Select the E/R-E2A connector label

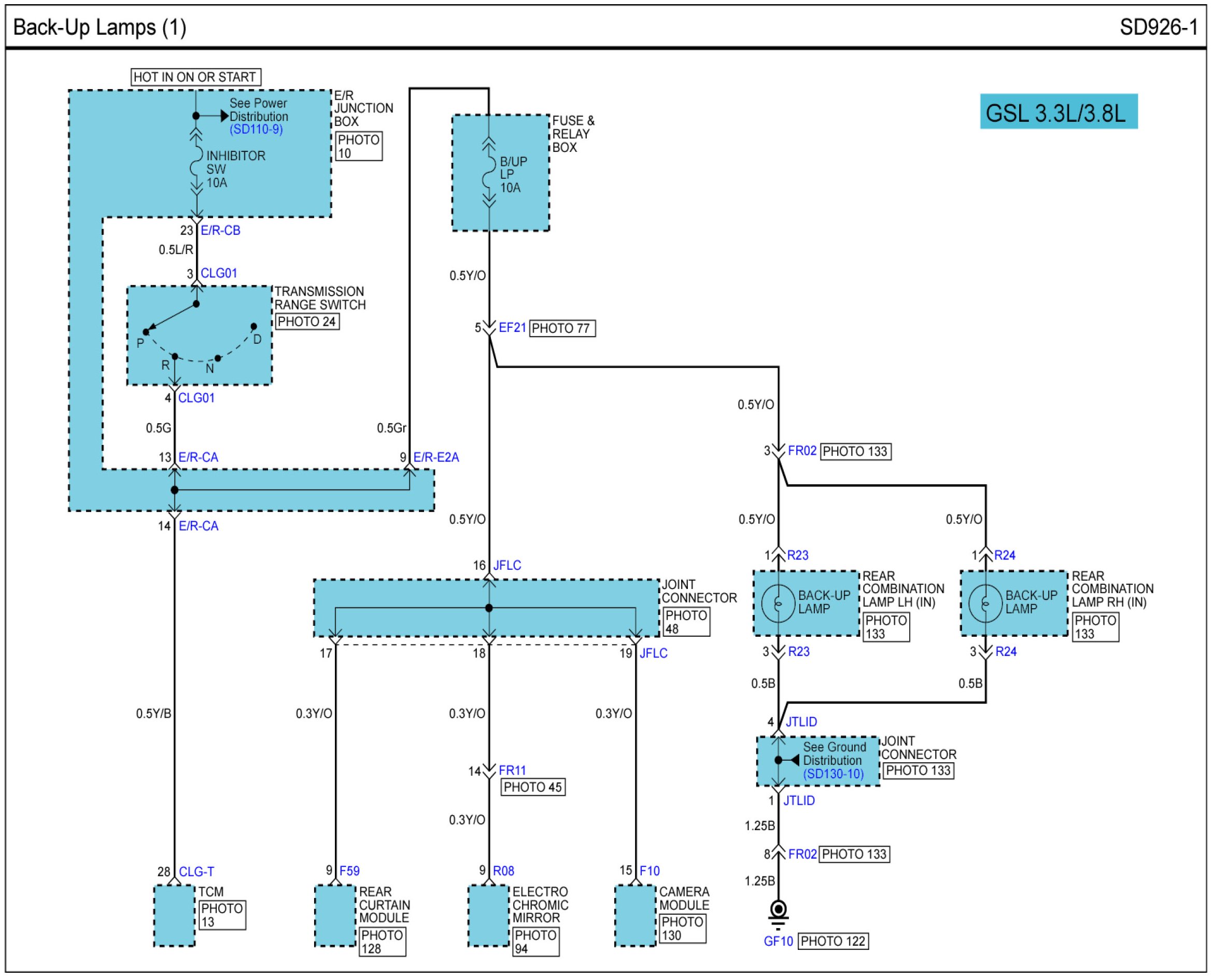436,457
